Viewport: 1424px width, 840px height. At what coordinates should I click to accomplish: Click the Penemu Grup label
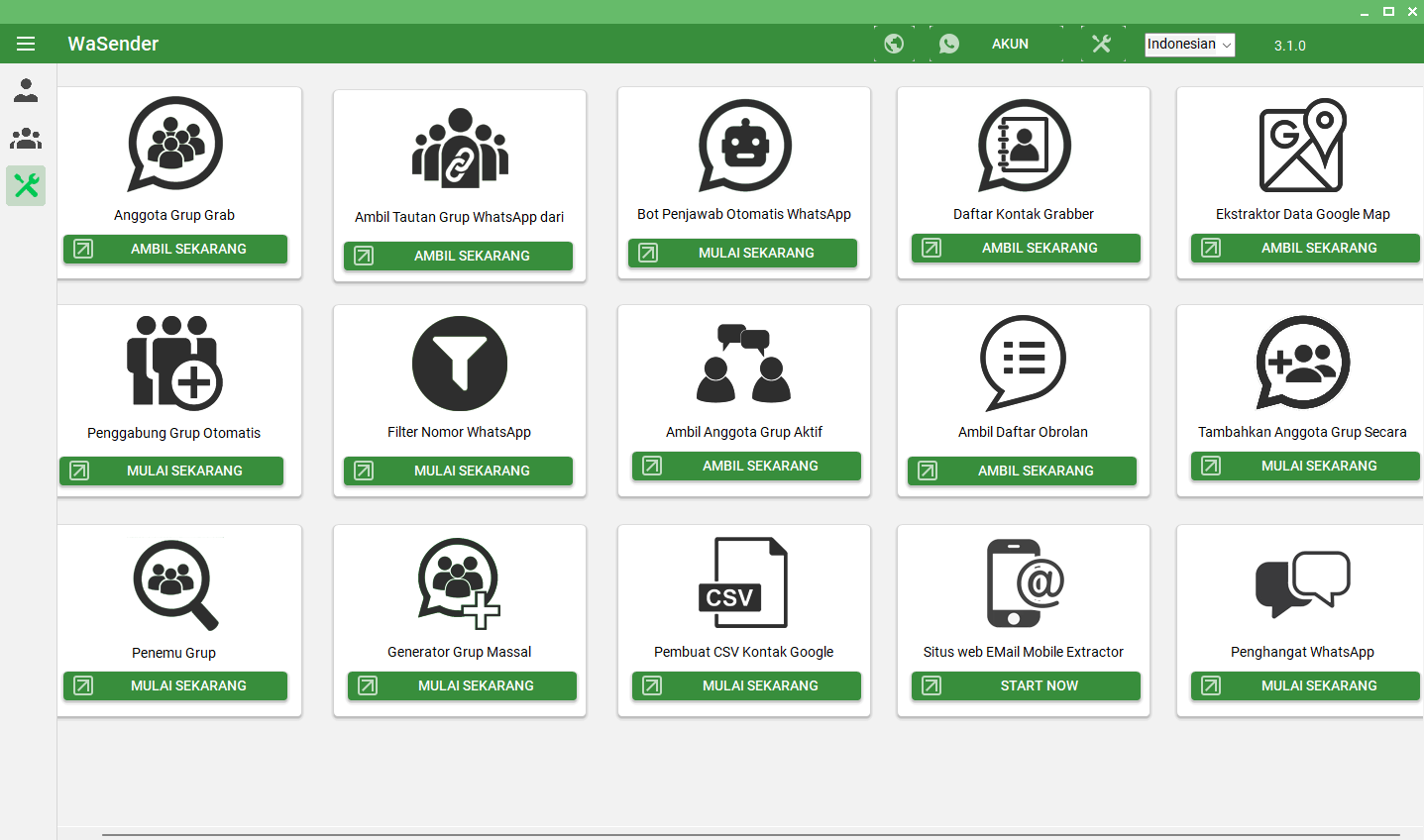173,653
